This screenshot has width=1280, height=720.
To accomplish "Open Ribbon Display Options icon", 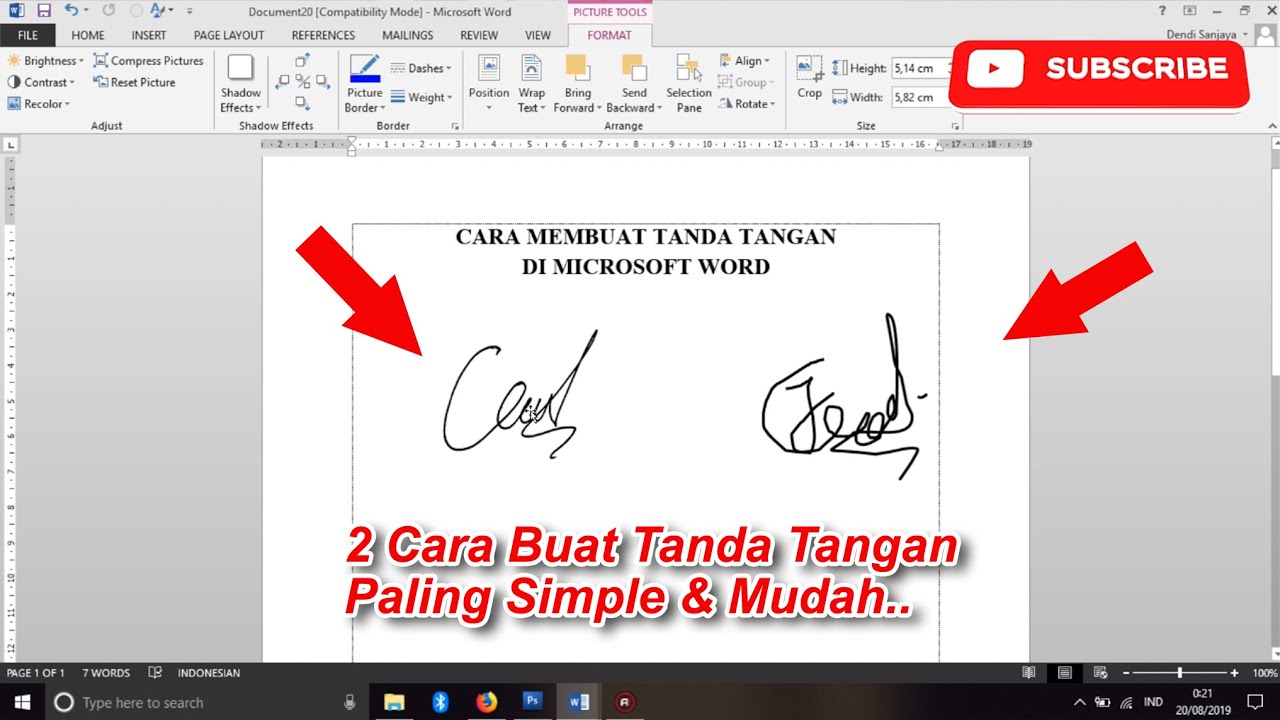I will pyautogui.click(x=1190, y=11).
